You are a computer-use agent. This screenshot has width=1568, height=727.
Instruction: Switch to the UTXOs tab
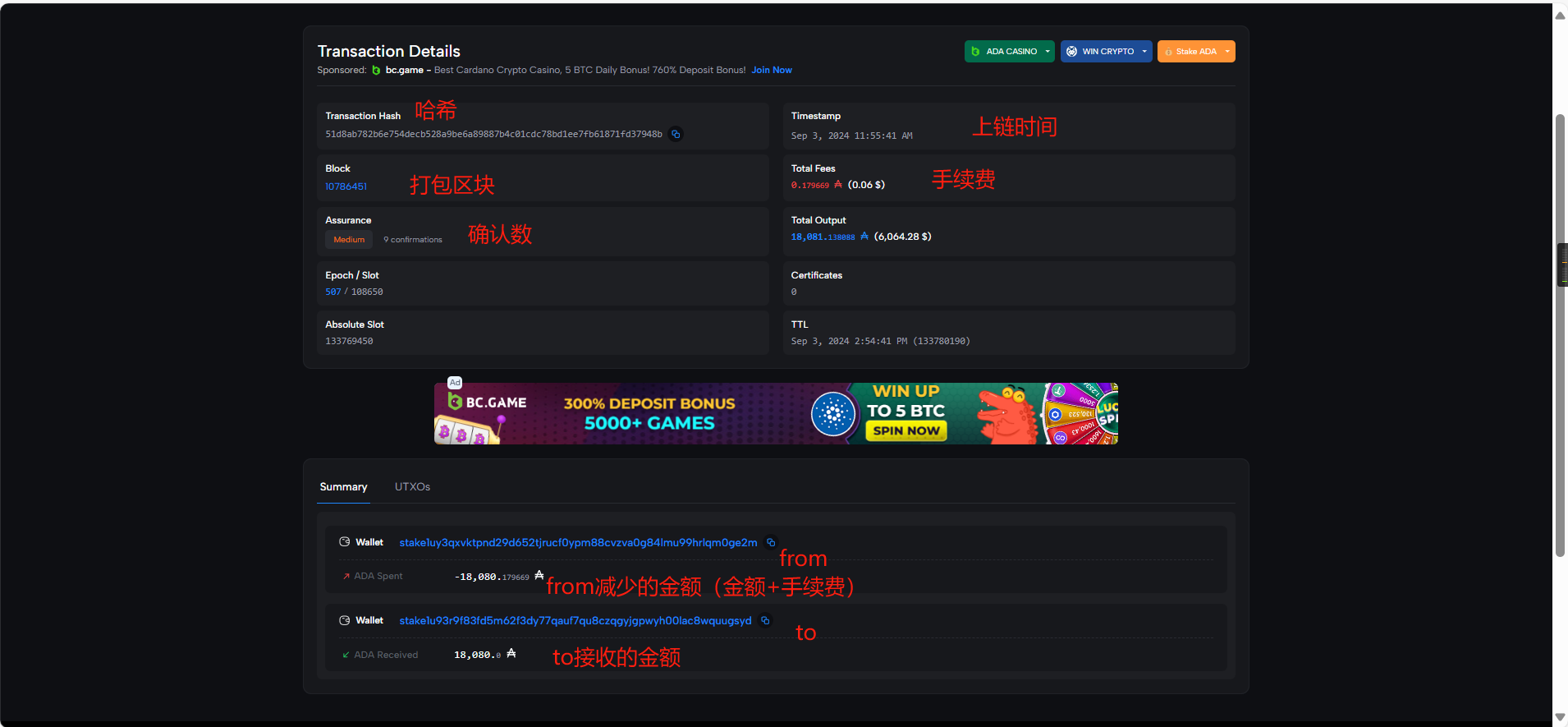point(412,486)
